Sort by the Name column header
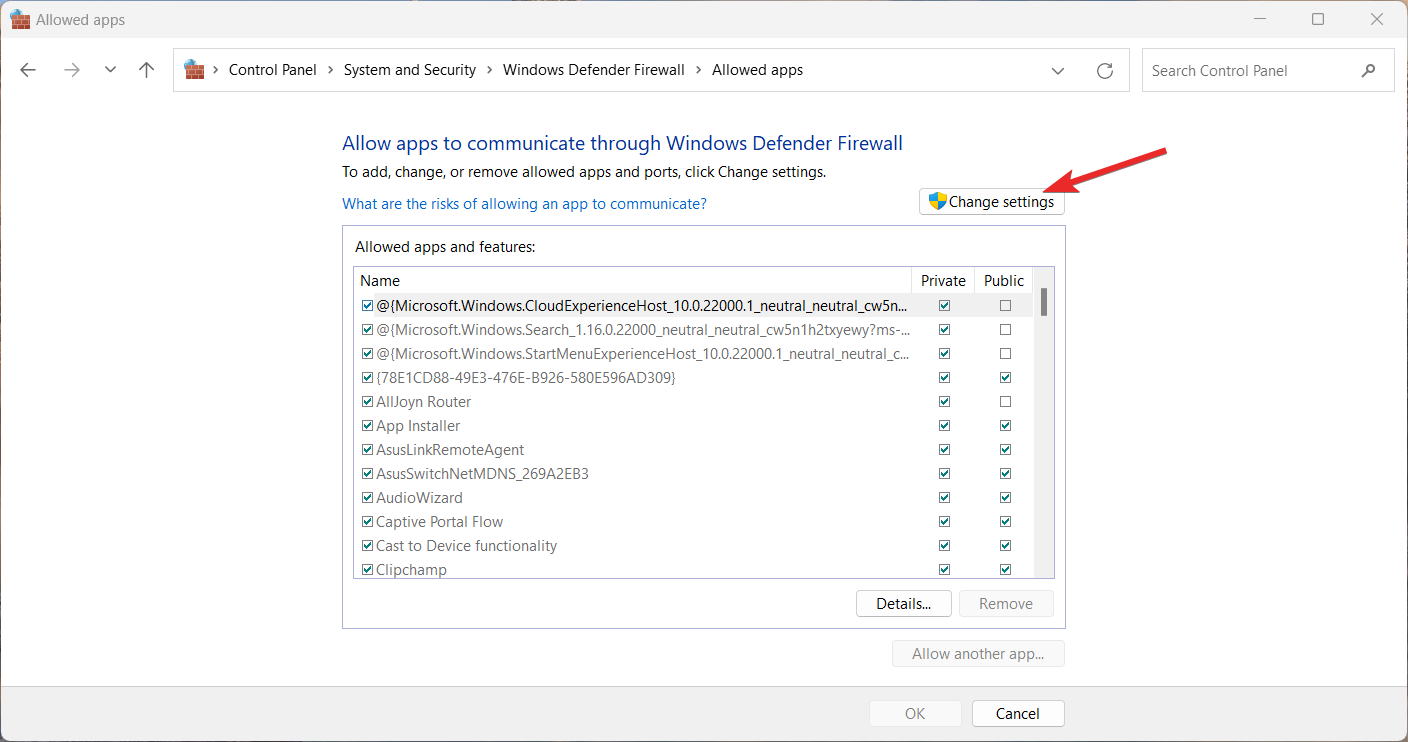Screen dimensions: 1408x742 (632, 281)
